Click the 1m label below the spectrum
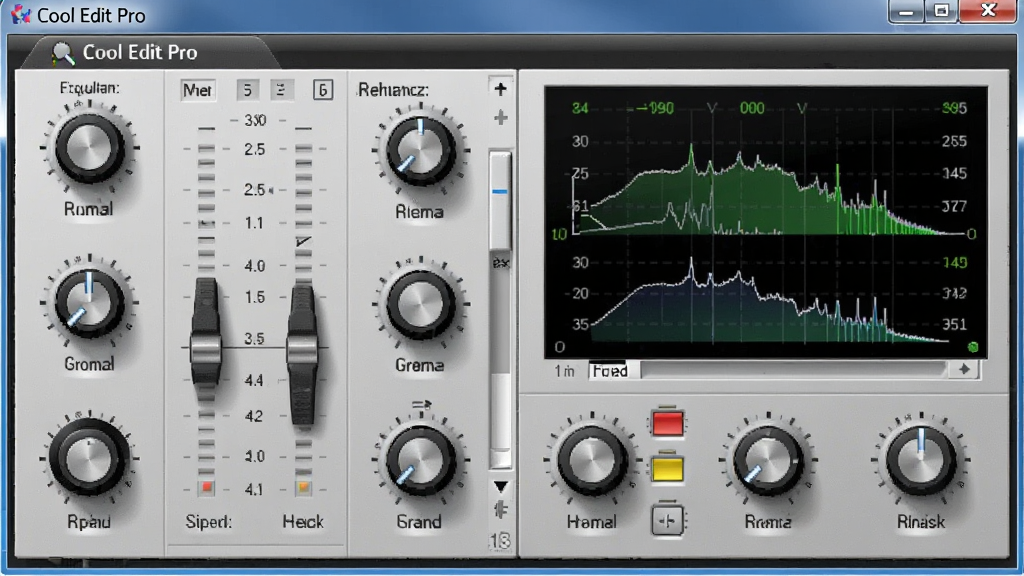 point(564,371)
